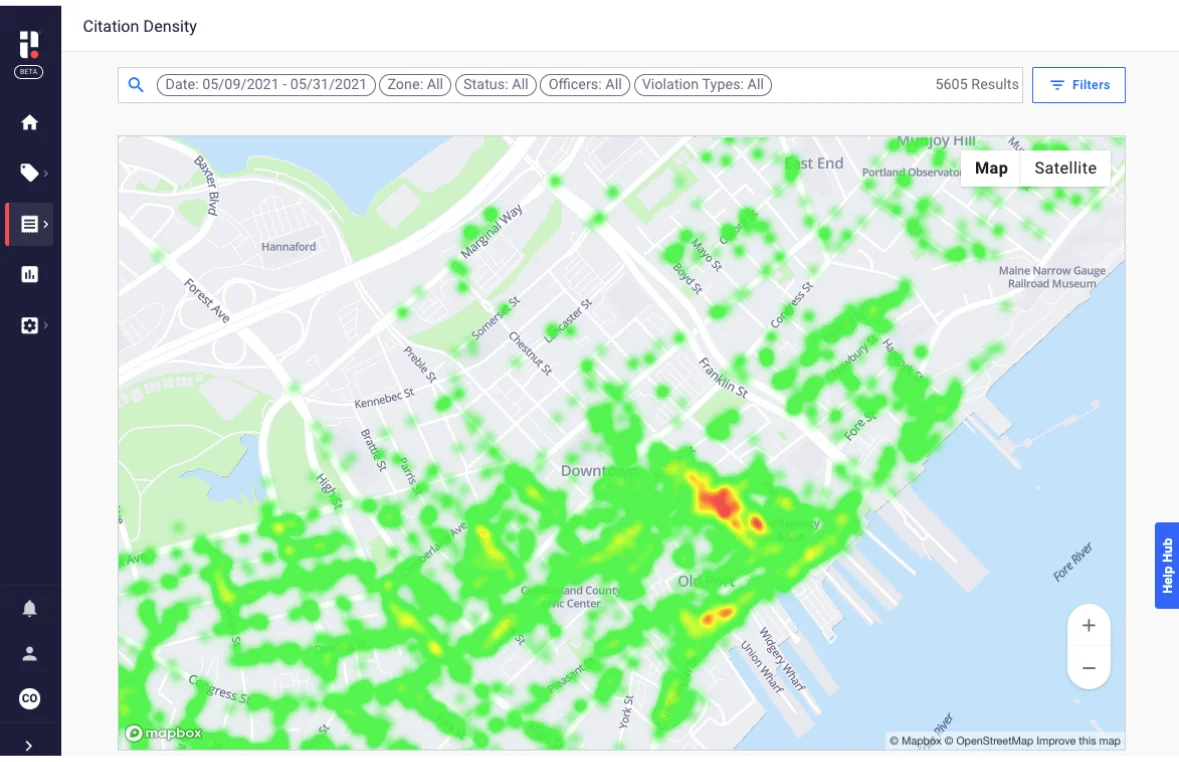Expand the collapsed sidebar with bottom chevron
Screen dimensions: 1179x762
30,745
